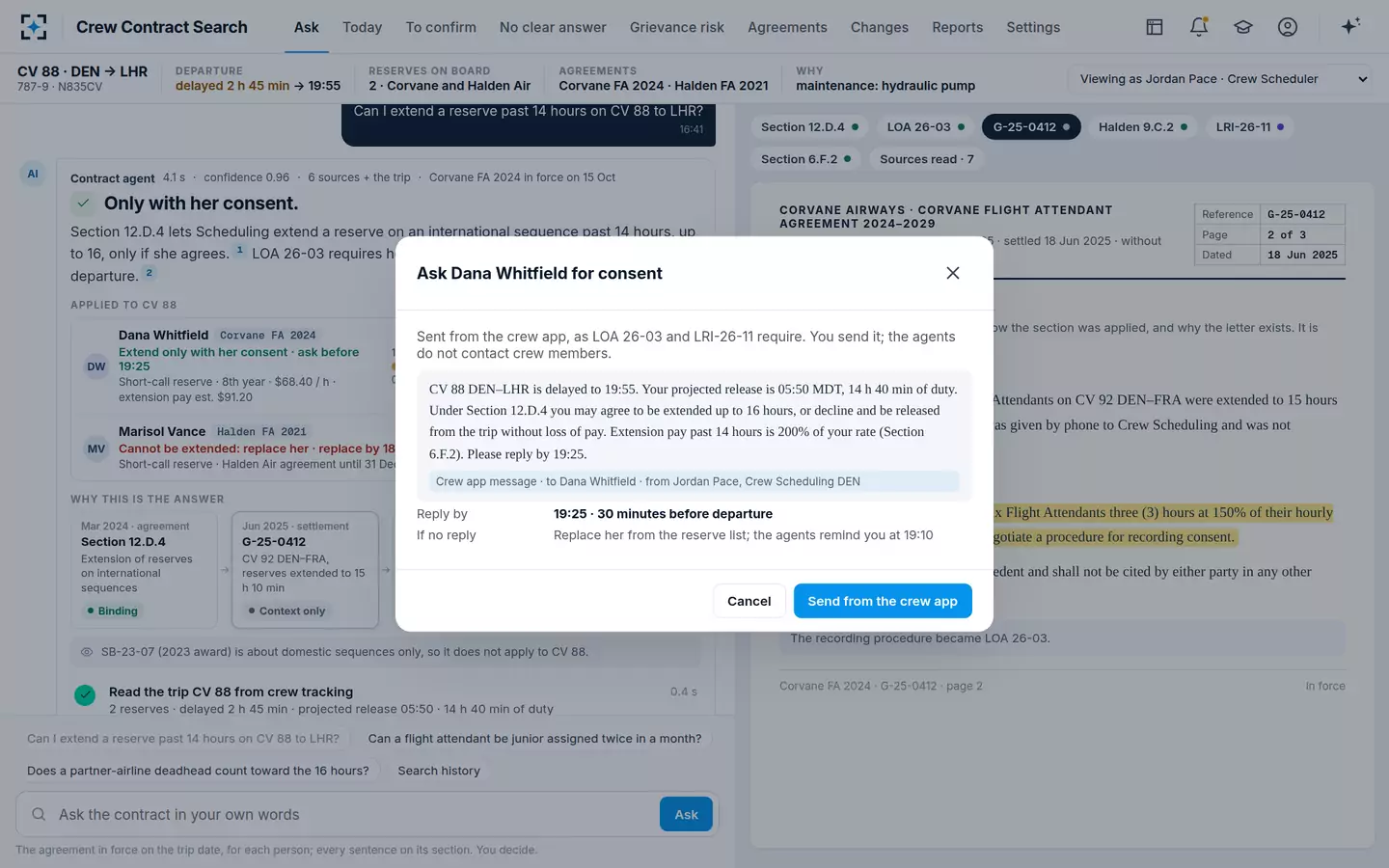Open the Sources read · 7 chip

click(x=927, y=159)
